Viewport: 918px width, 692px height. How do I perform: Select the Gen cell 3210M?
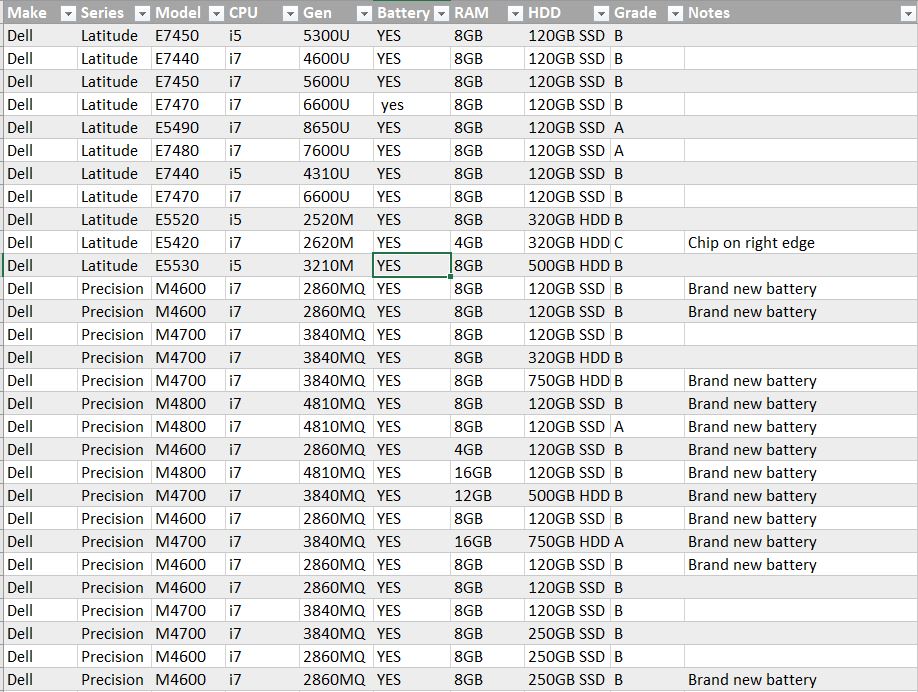(x=337, y=265)
